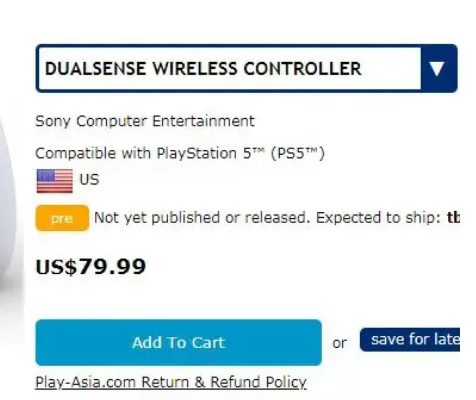Click the Compatible with PlayStation 5 text
This screenshot has width=476, height=400.
180,154
